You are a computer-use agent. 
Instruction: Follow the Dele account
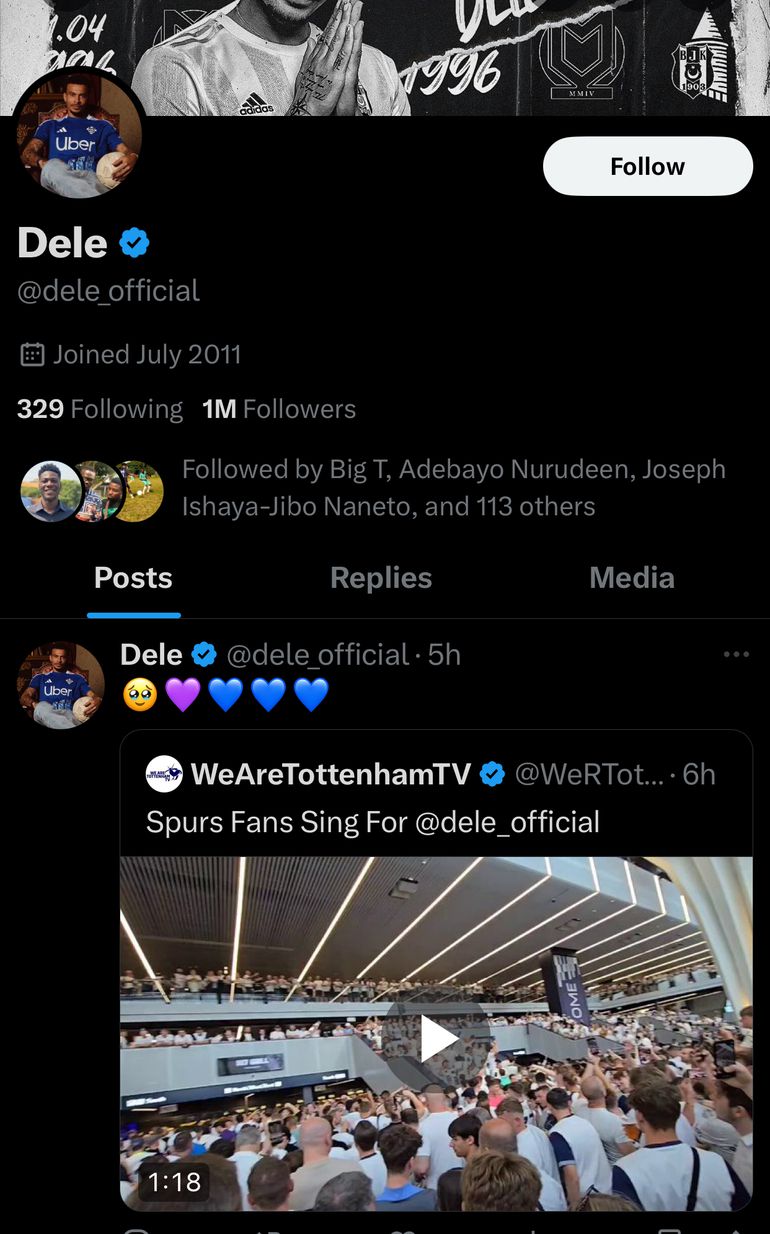(647, 166)
